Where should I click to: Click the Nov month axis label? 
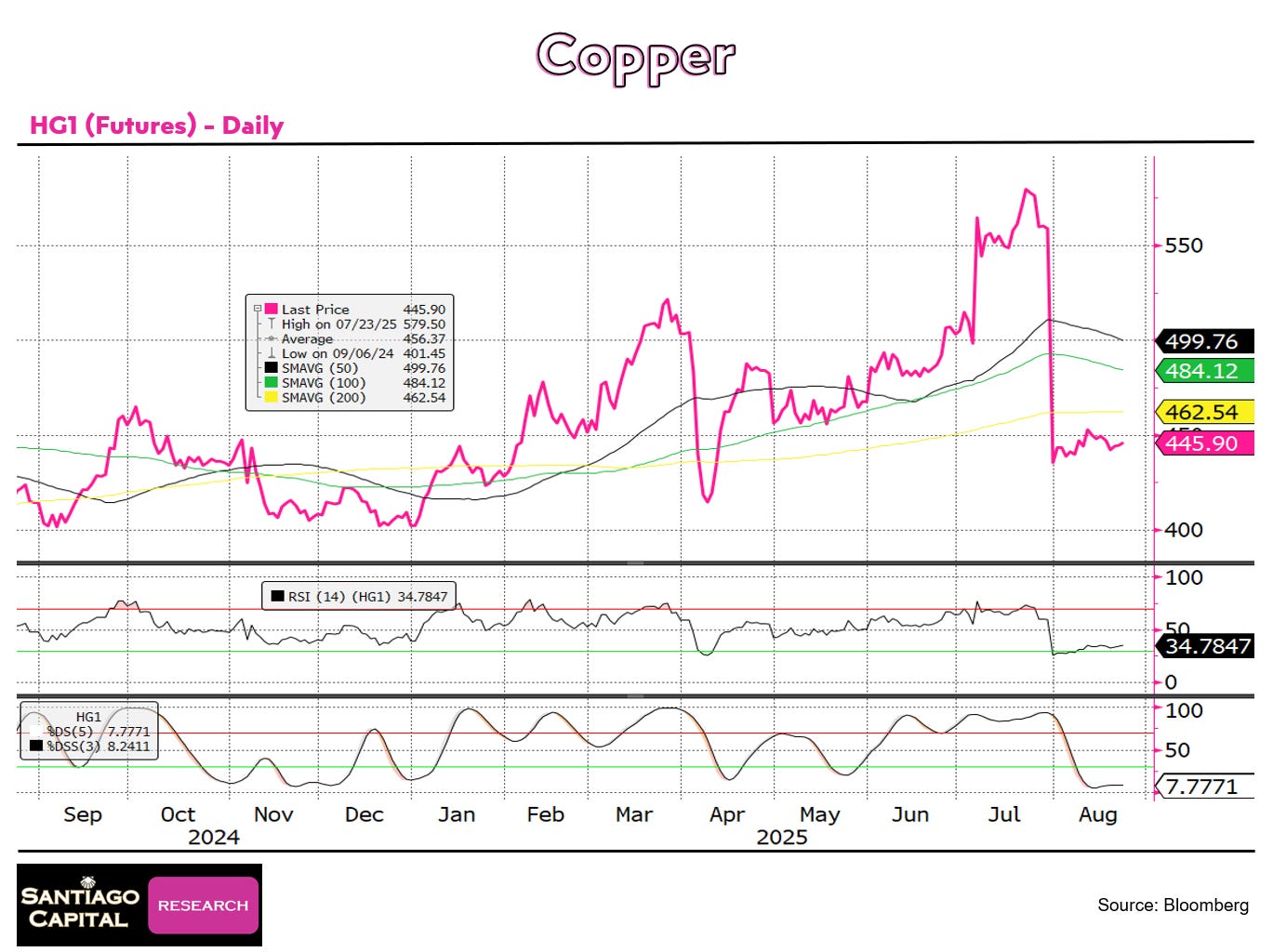(273, 814)
